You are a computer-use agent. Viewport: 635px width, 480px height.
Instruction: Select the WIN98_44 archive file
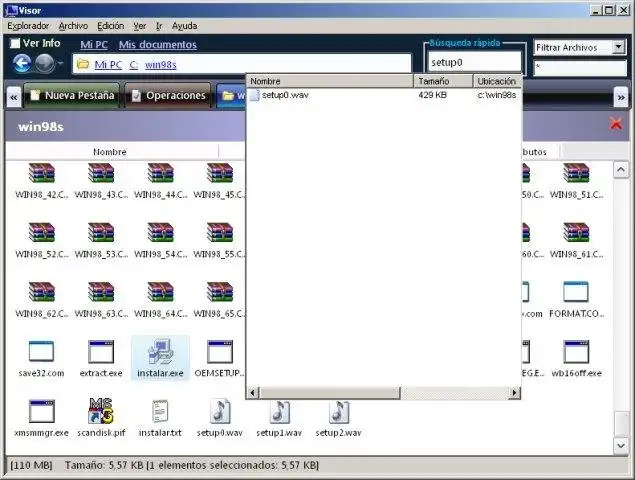pos(160,181)
